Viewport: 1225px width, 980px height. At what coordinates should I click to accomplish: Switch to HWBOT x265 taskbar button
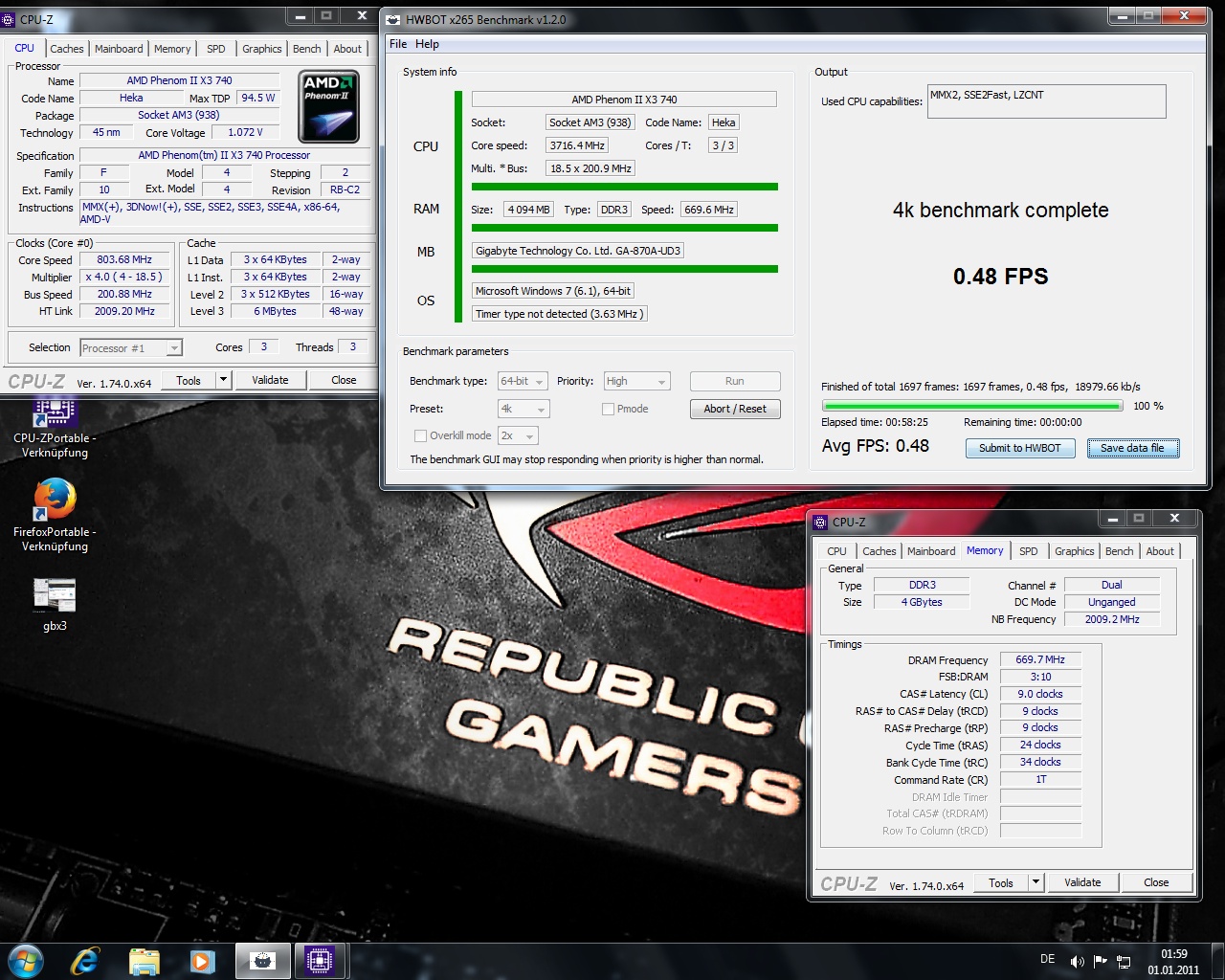262,961
